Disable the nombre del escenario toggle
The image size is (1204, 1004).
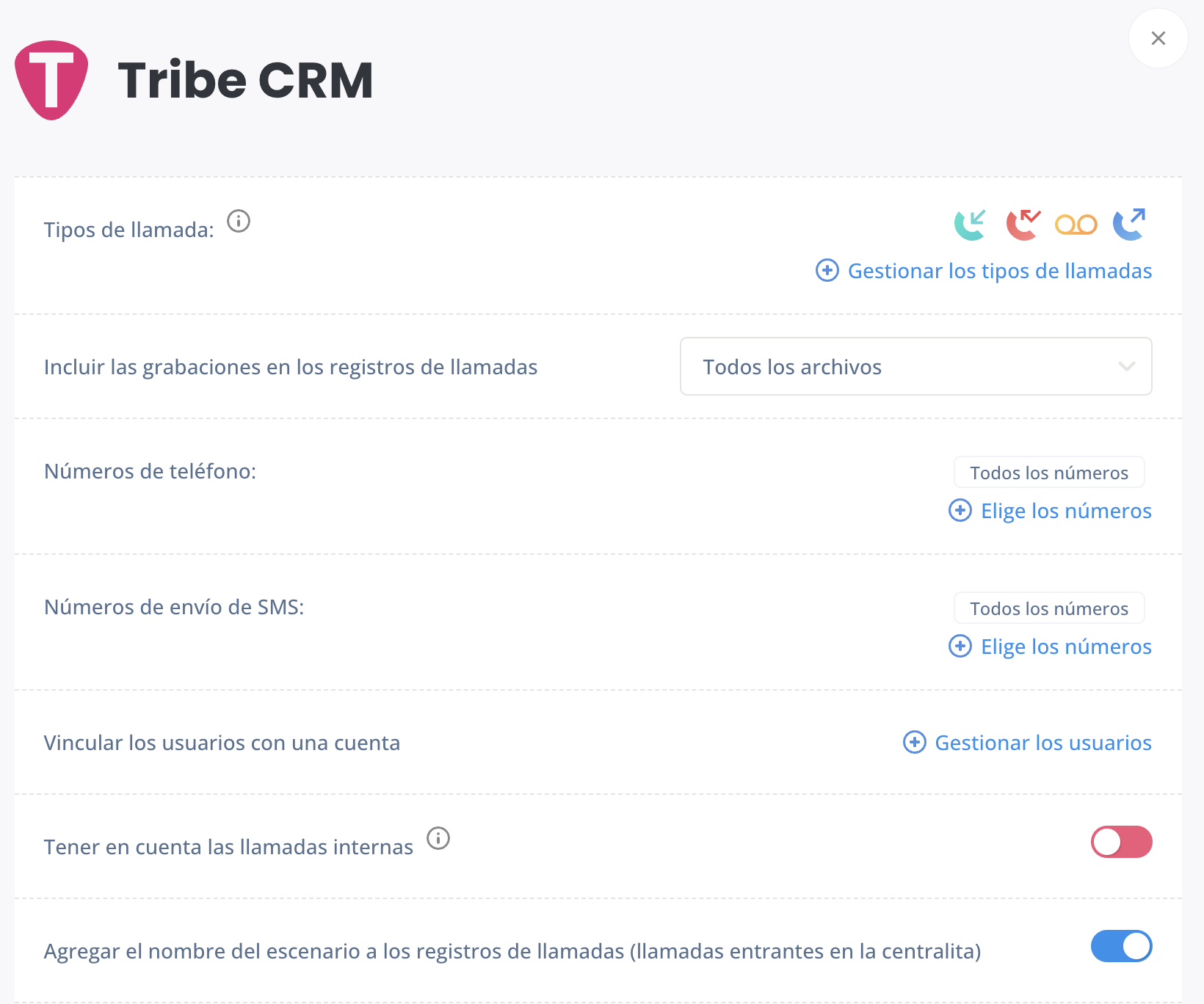click(x=1122, y=946)
